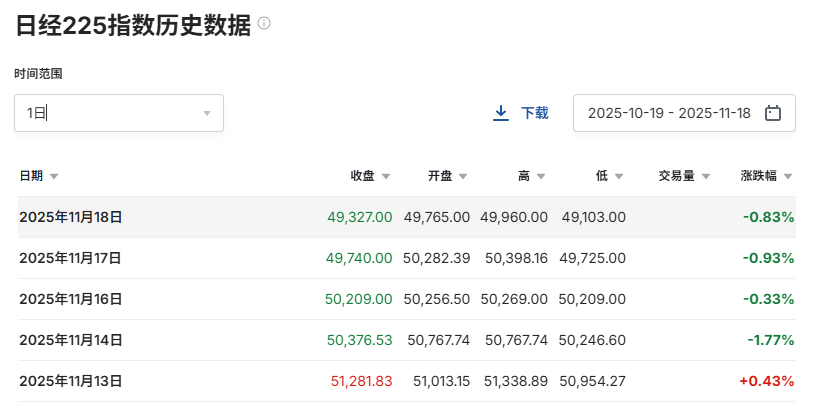The height and width of the screenshot is (406, 821).
Task: Open the calendar icon in date range
Action: 772,113
